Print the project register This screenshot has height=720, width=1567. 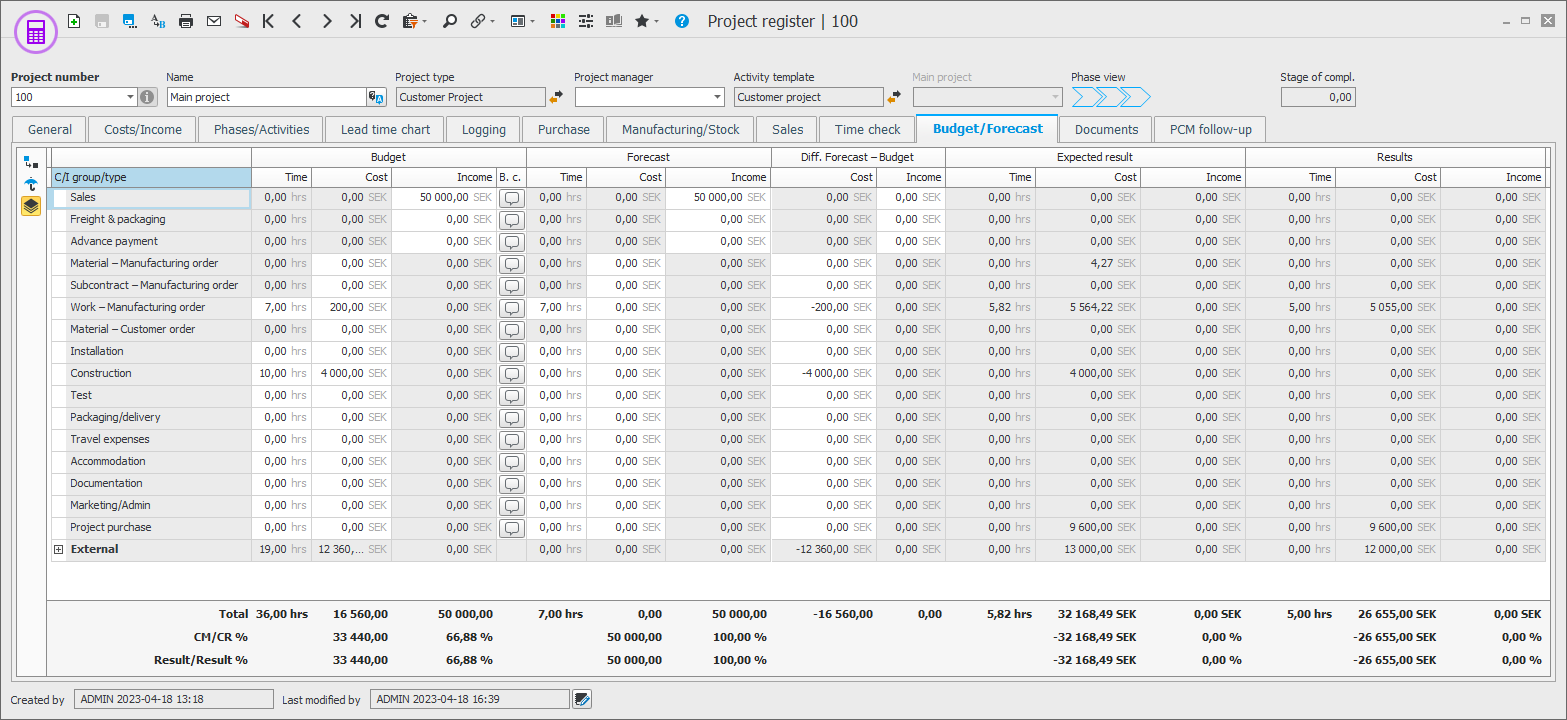point(186,21)
